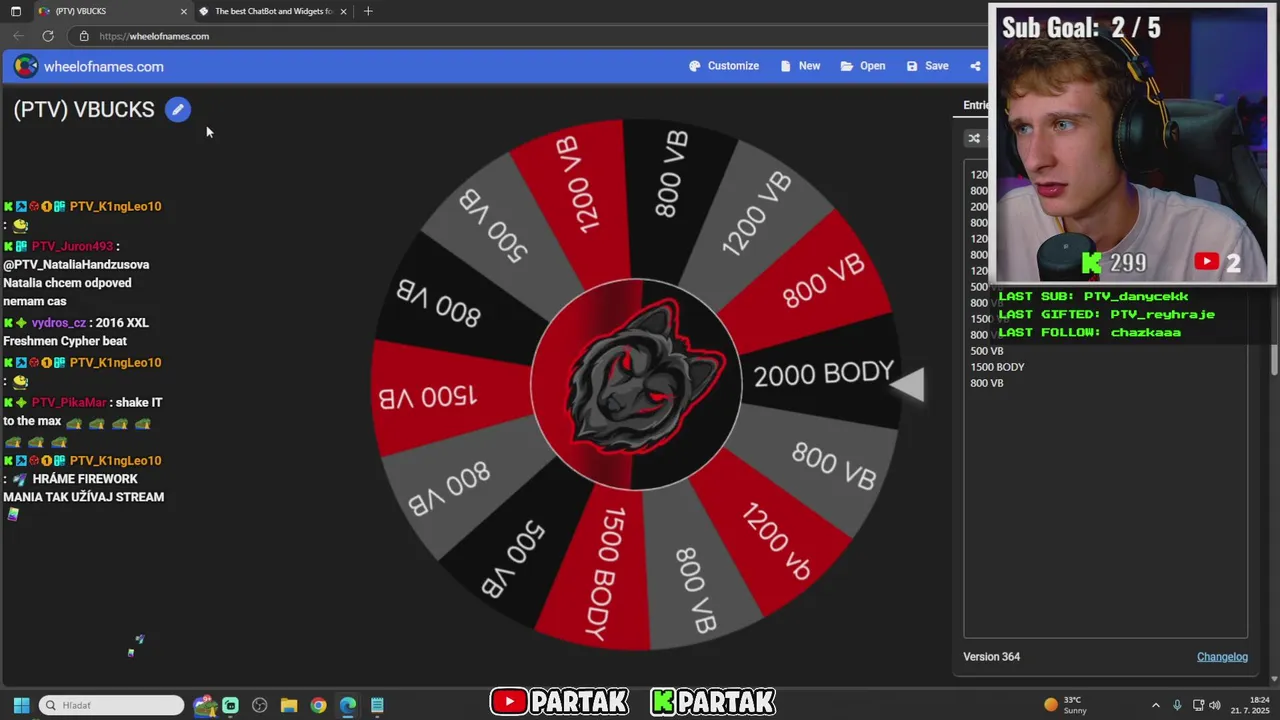Click the Version 364 label

tap(991, 657)
